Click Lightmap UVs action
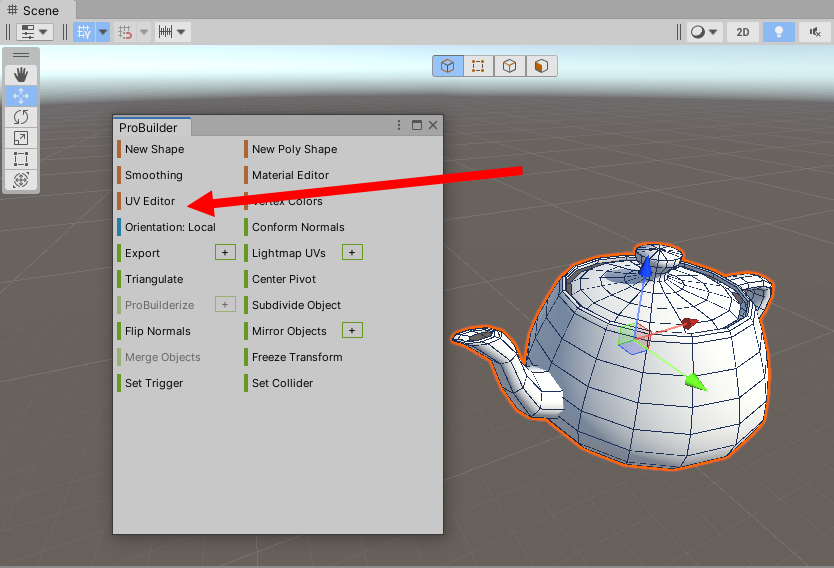The image size is (834, 568). click(289, 254)
